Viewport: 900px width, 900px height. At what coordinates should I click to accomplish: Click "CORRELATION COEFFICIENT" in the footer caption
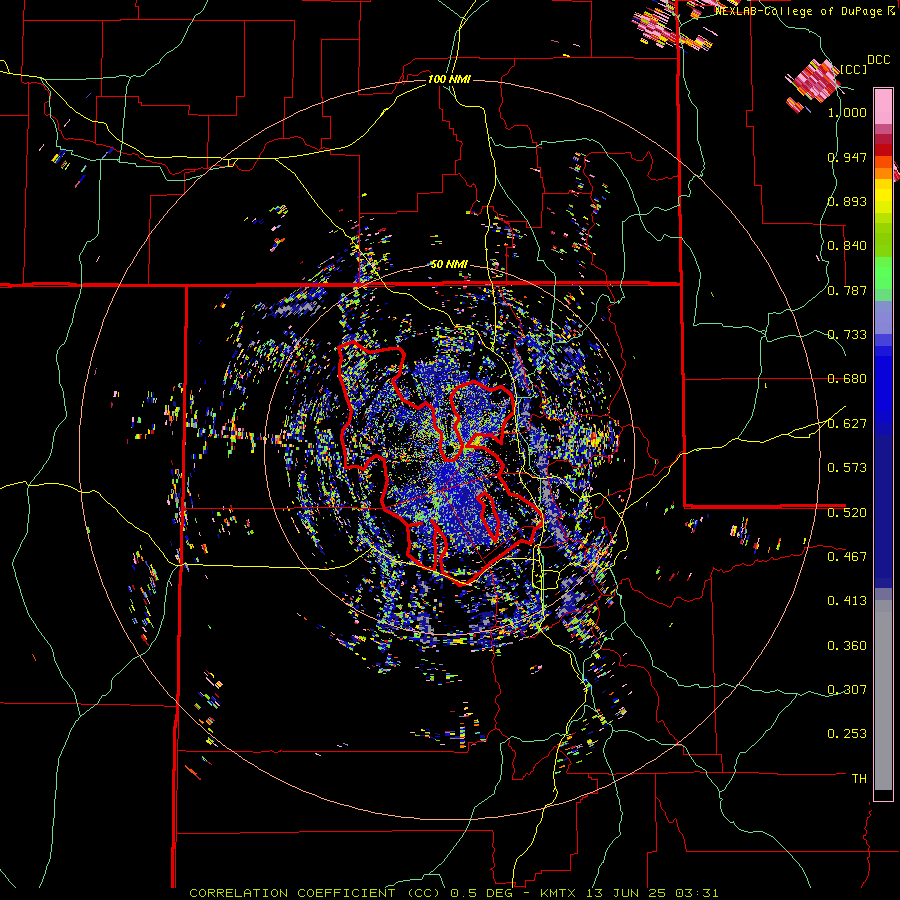(x=292, y=893)
